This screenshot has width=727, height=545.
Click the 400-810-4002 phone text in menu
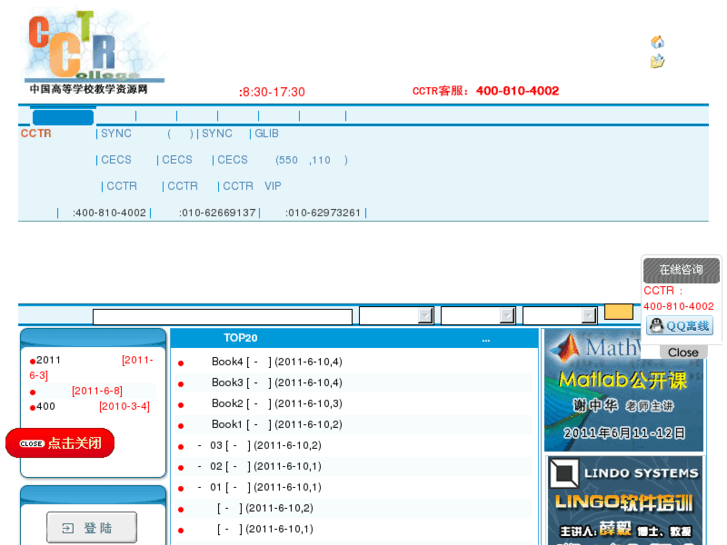109,213
